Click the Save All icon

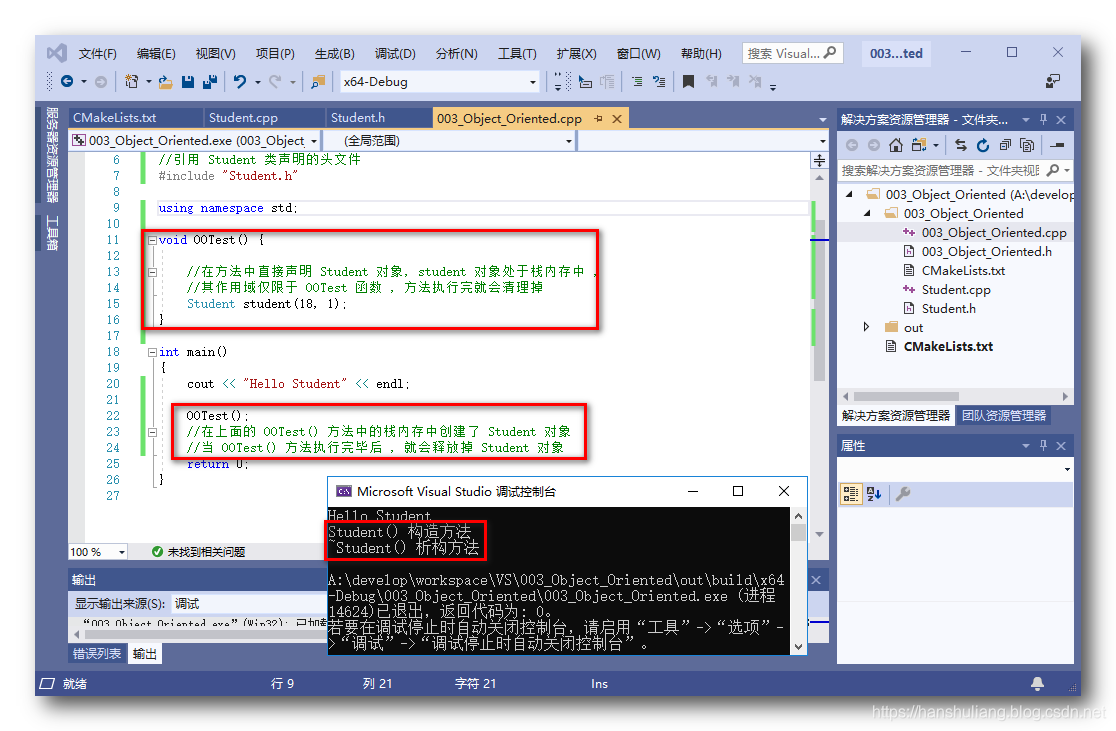(x=210, y=82)
